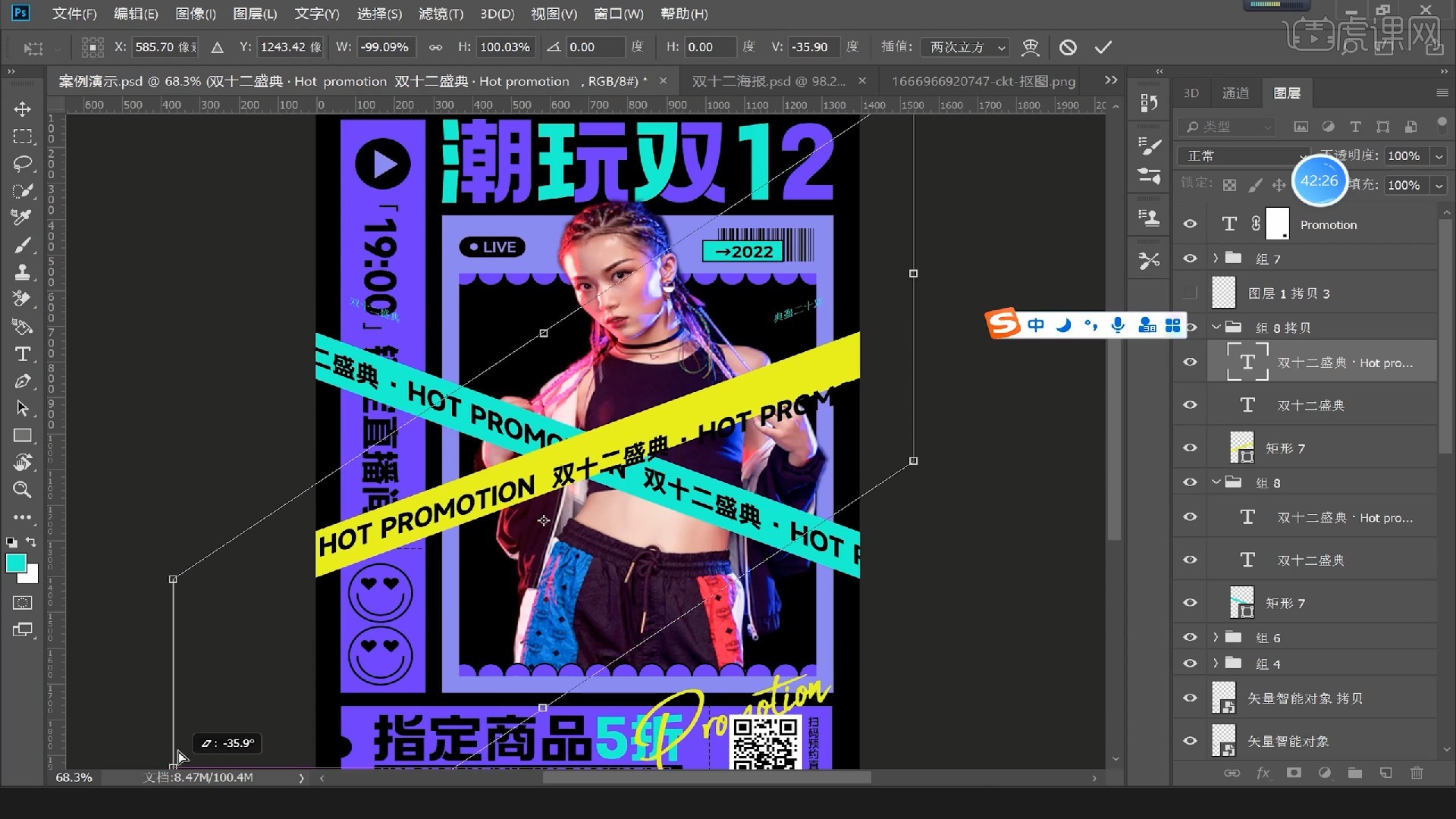Select the Clone Stamp tool

(x=22, y=272)
